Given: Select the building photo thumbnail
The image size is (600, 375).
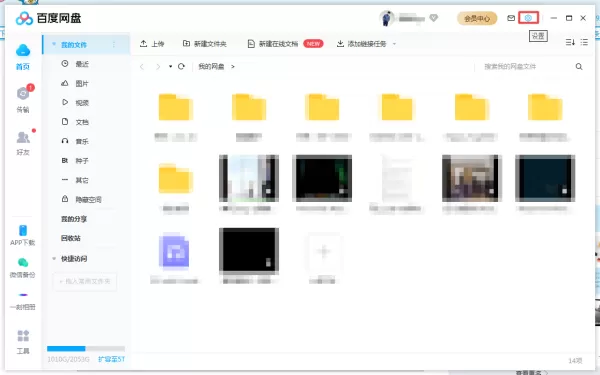Looking at the screenshot, I should point(249,178).
